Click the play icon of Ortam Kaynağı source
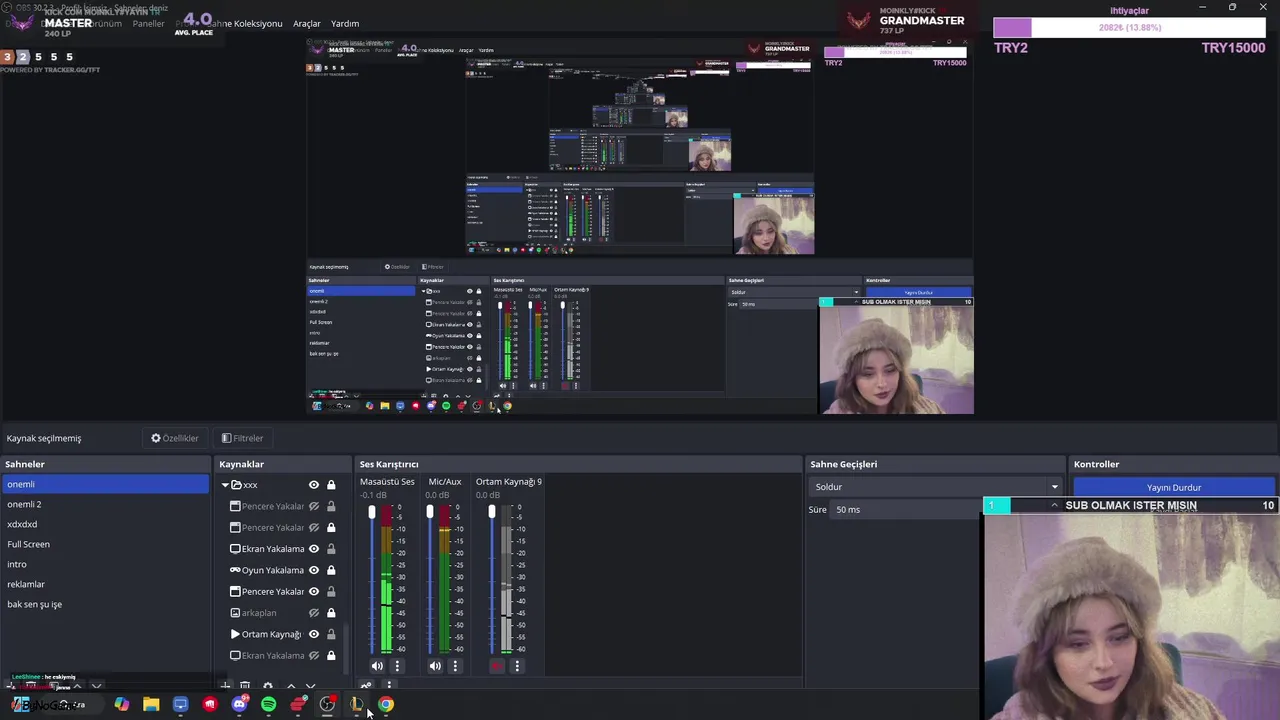Viewport: 1280px width, 720px height. (x=235, y=634)
